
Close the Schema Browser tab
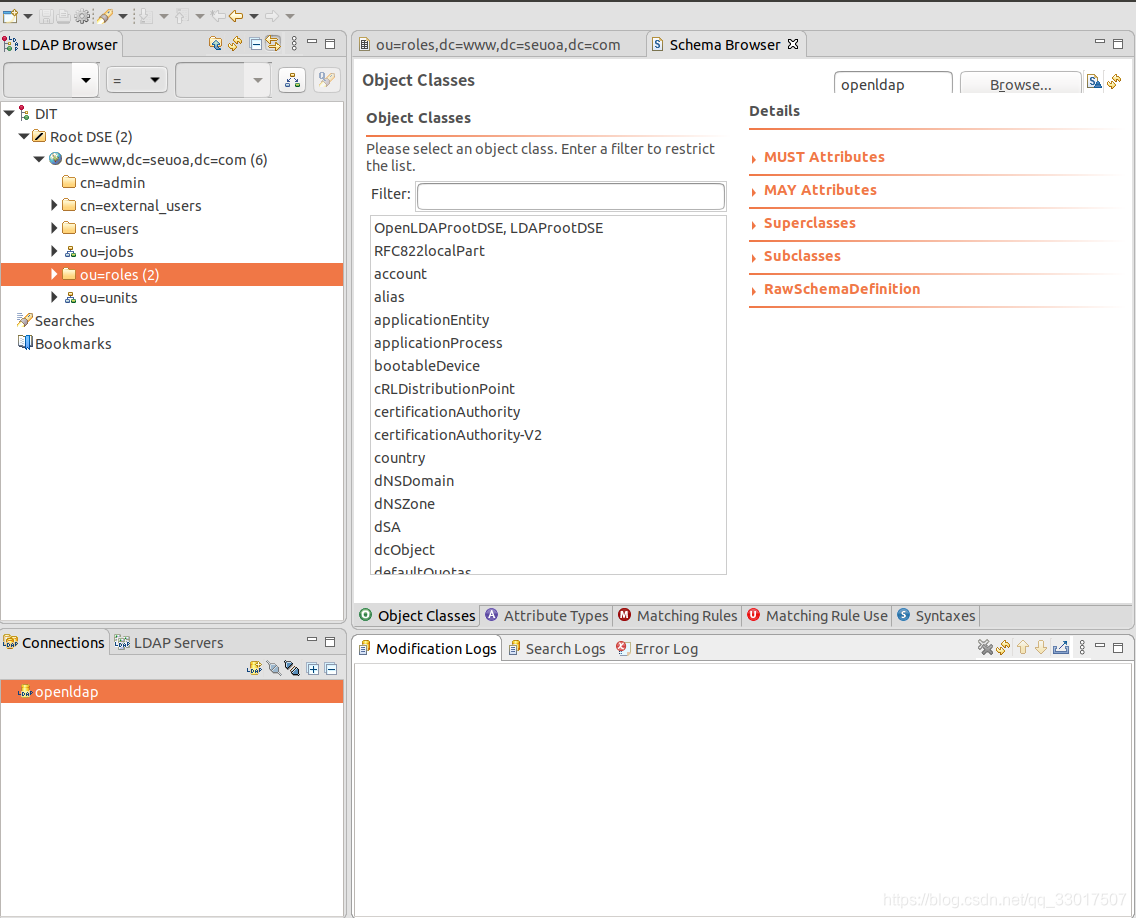click(793, 44)
